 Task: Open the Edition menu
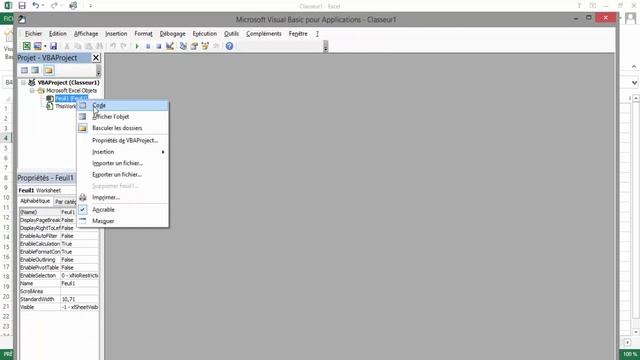(58, 34)
